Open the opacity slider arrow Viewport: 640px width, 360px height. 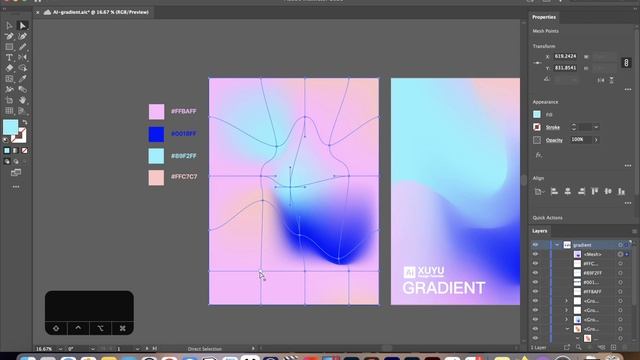tap(596, 140)
